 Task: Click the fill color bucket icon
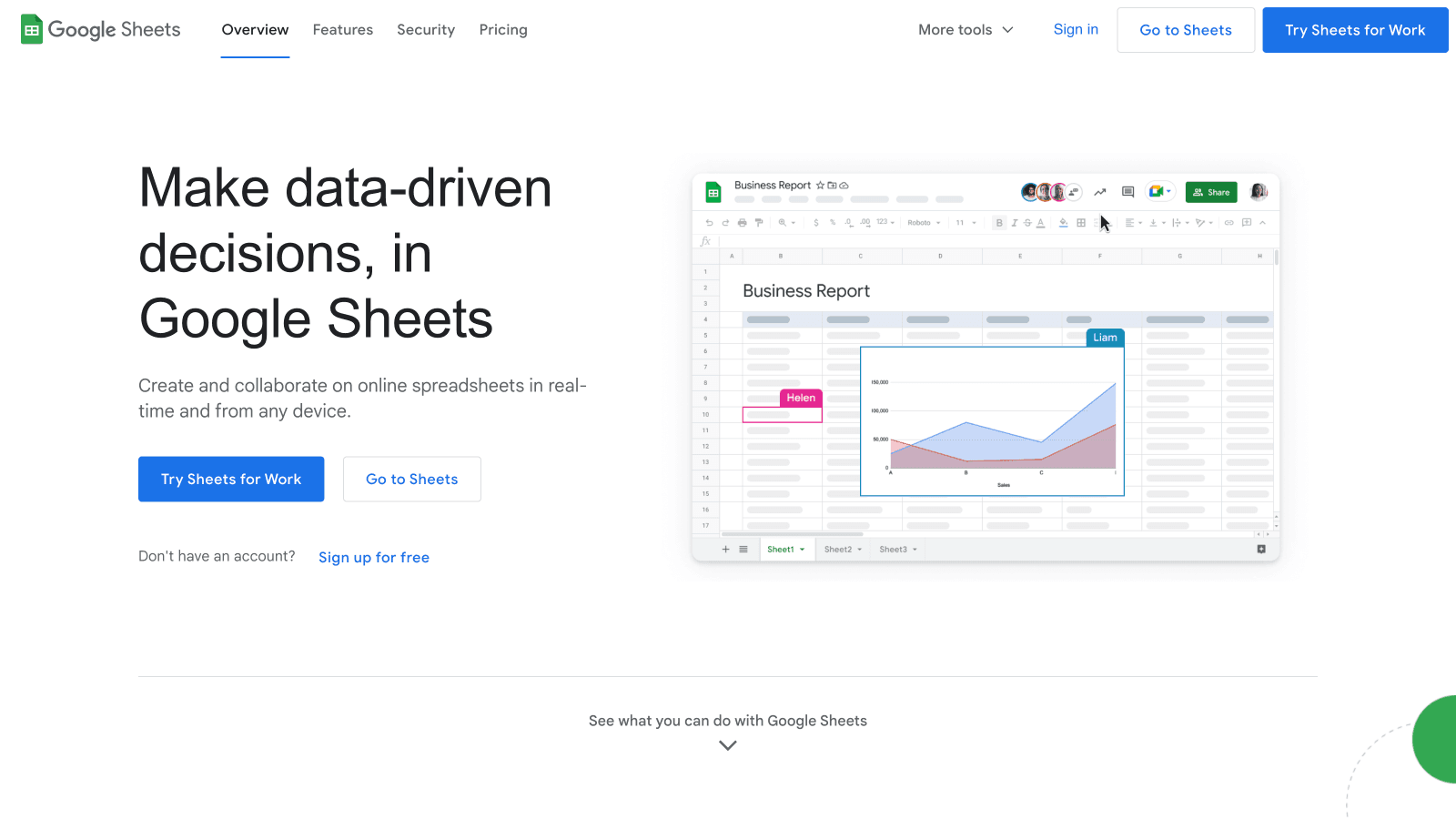click(x=1063, y=222)
